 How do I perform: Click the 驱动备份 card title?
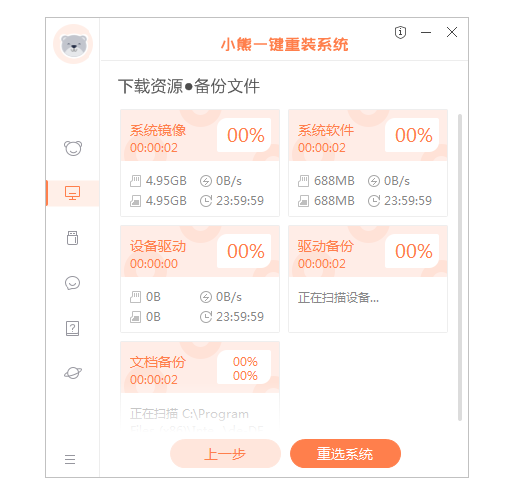[x=326, y=246]
